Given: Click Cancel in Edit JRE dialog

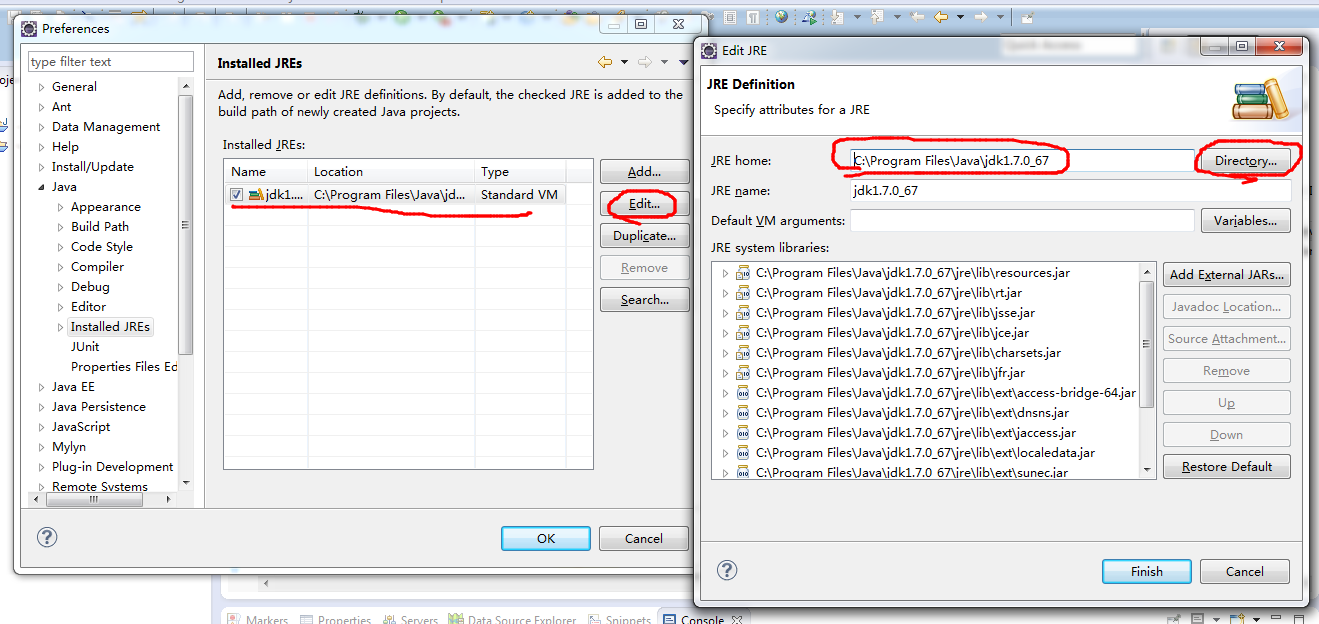Looking at the screenshot, I should click(x=1245, y=572).
